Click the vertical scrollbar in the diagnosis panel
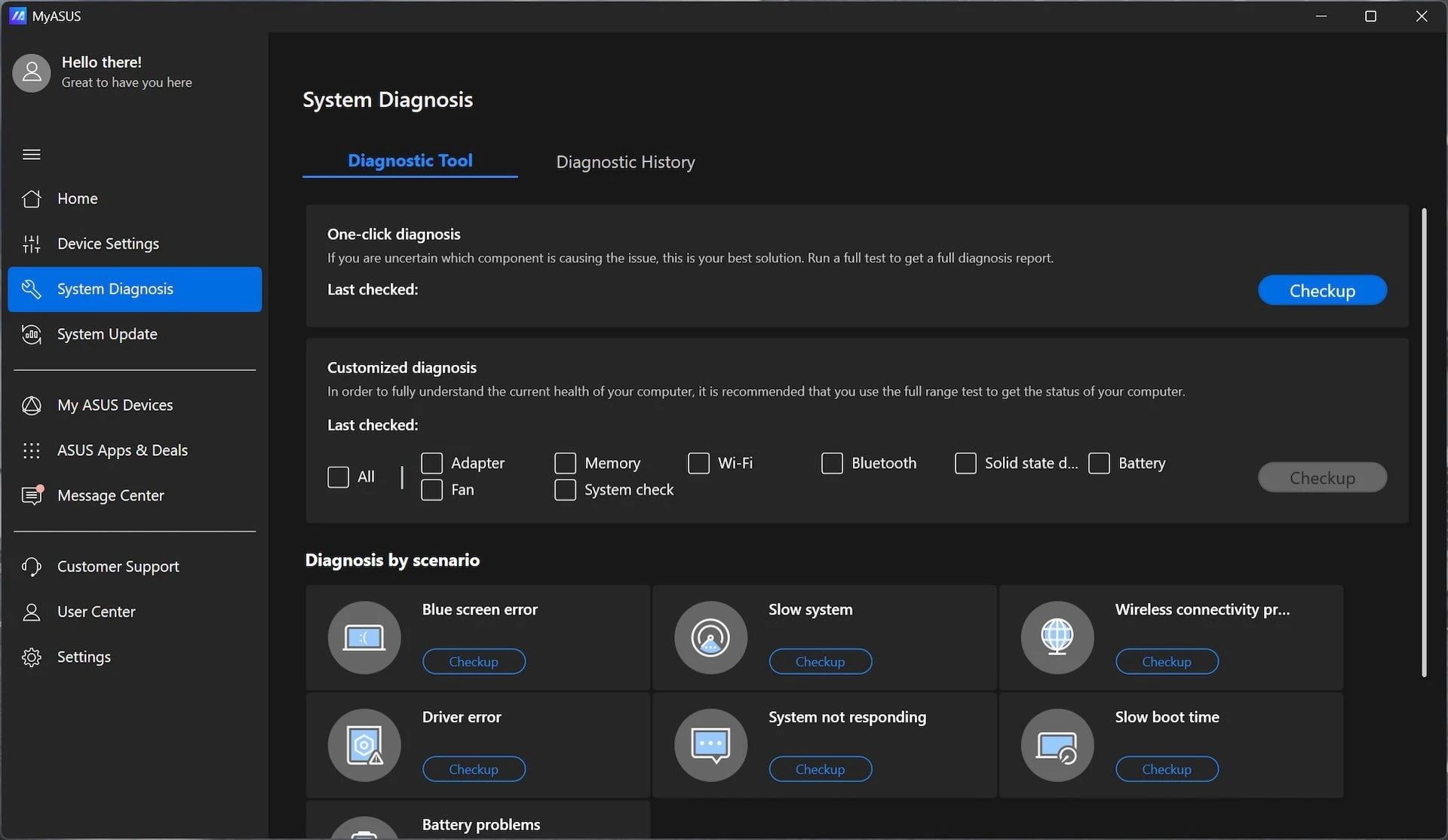The width and height of the screenshot is (1448, 840). [x=1424, y=443]
